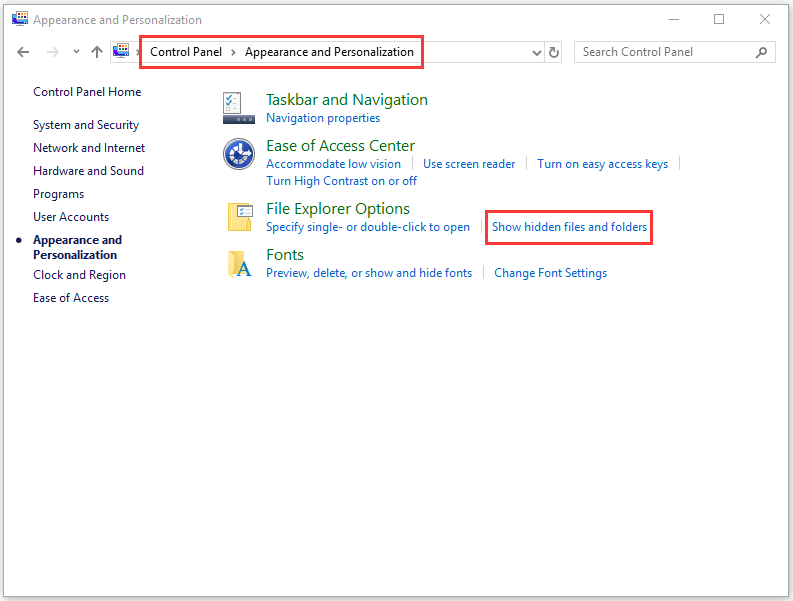The image size is (793, 601).
Task: Click Use screen reader link
Action: pyautogui.click(x=469, y=164)
